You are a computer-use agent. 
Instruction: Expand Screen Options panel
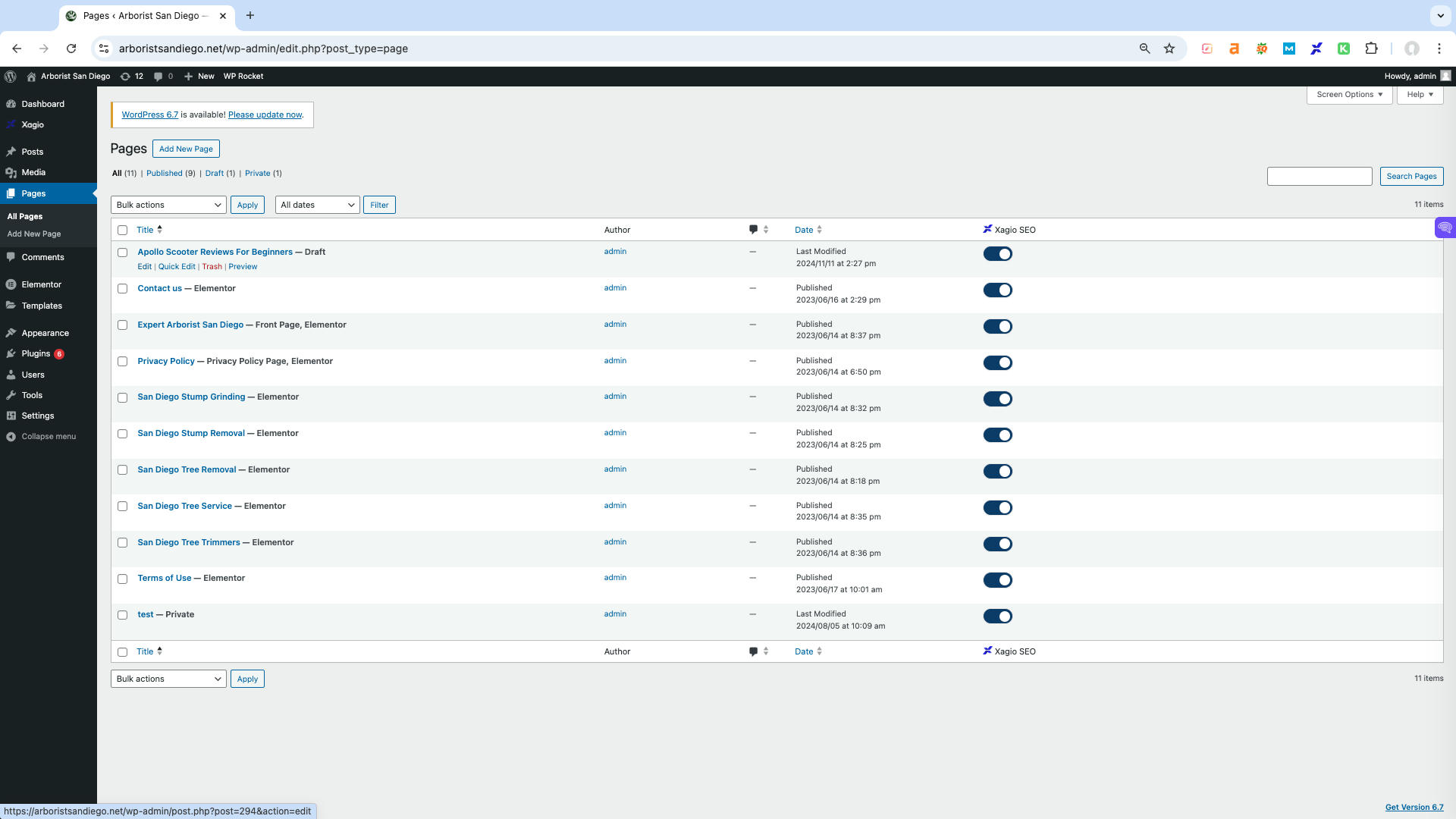[1349, 95]
